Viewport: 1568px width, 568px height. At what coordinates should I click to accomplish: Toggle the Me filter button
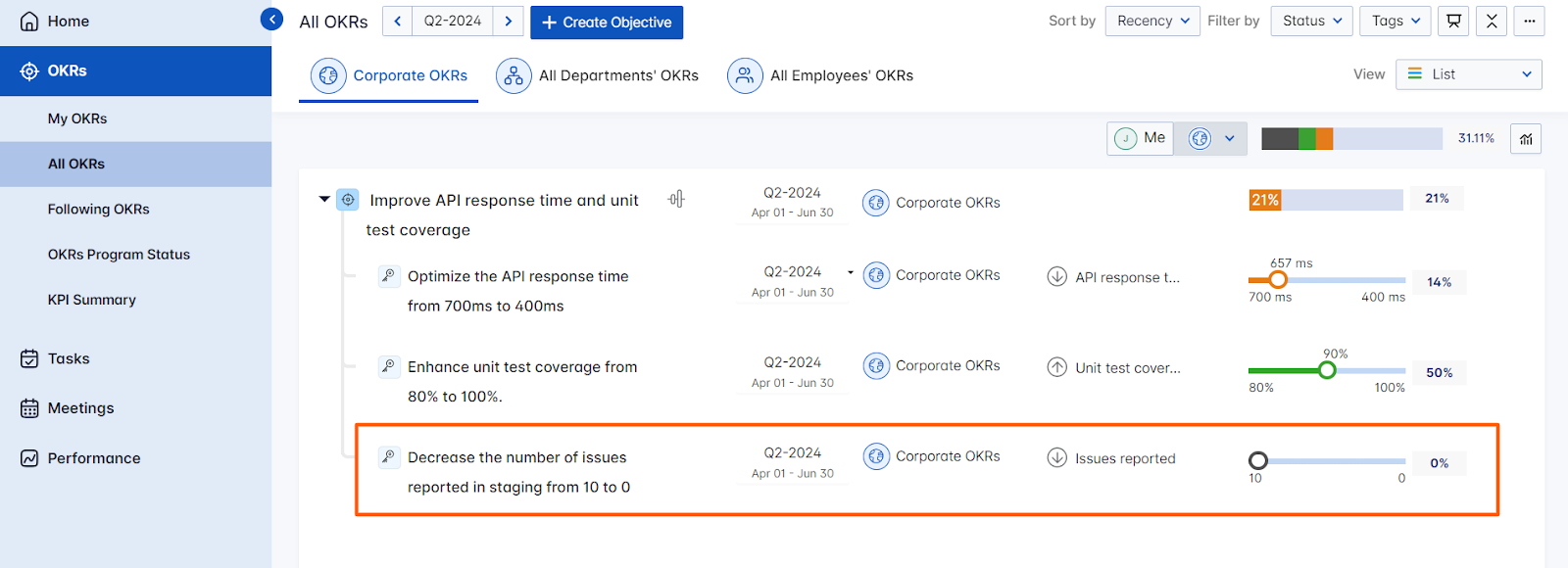pos(1141,138)
